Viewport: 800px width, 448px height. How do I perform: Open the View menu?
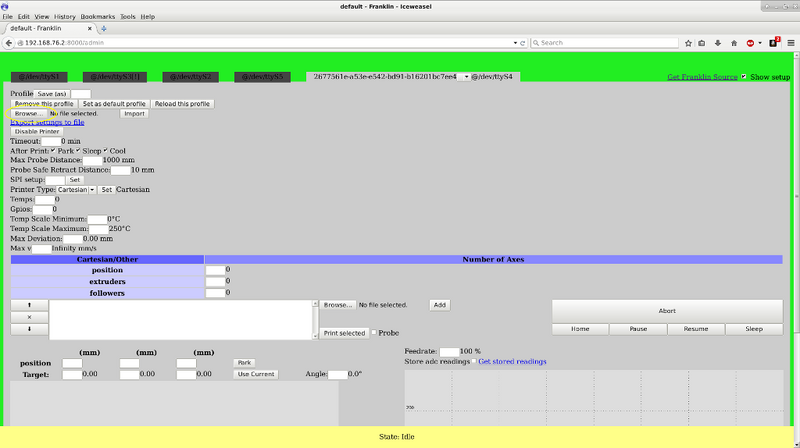tap(42, 17)
